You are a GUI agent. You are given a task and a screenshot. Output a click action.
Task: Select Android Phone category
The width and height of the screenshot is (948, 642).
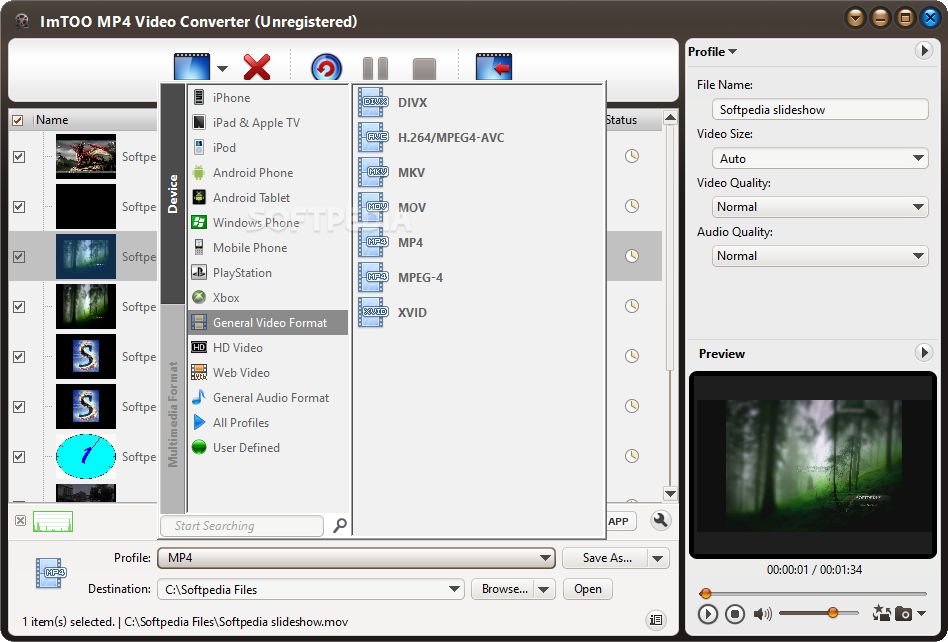coord(268,173)
